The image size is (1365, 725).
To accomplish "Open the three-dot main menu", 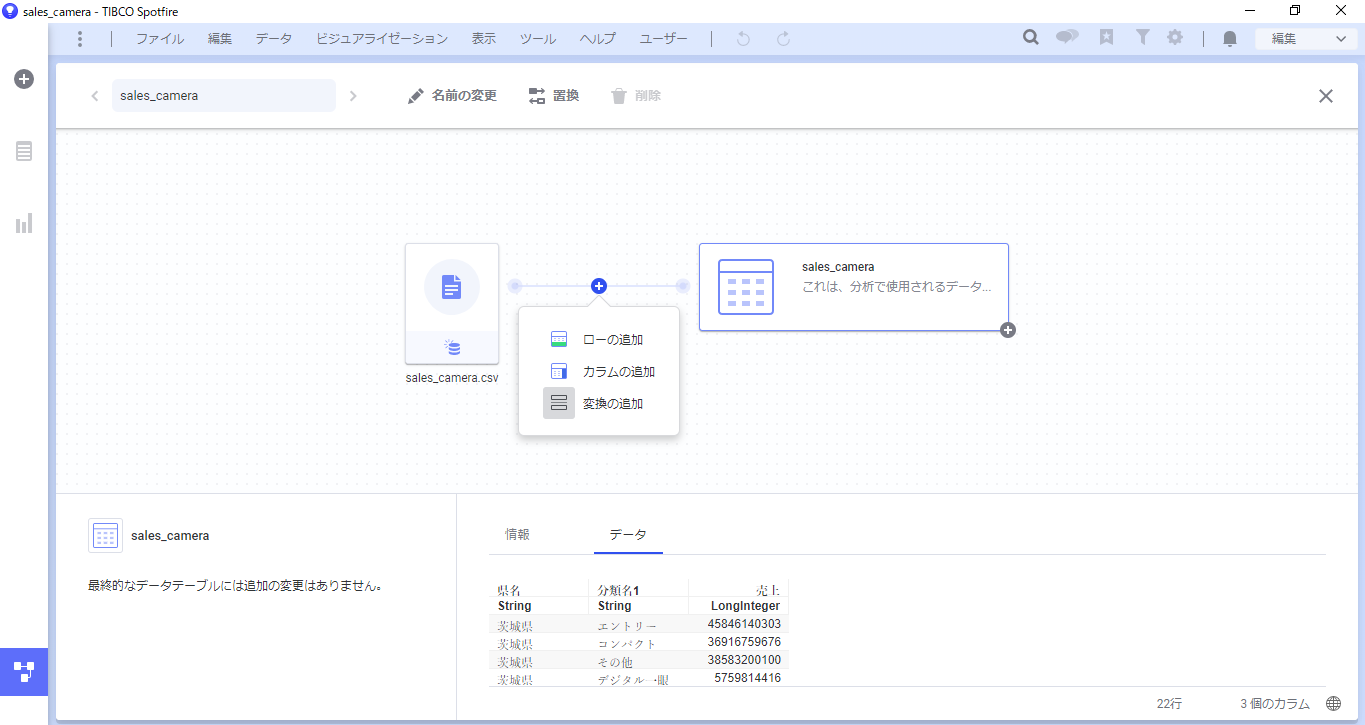I will coord(80,39).
